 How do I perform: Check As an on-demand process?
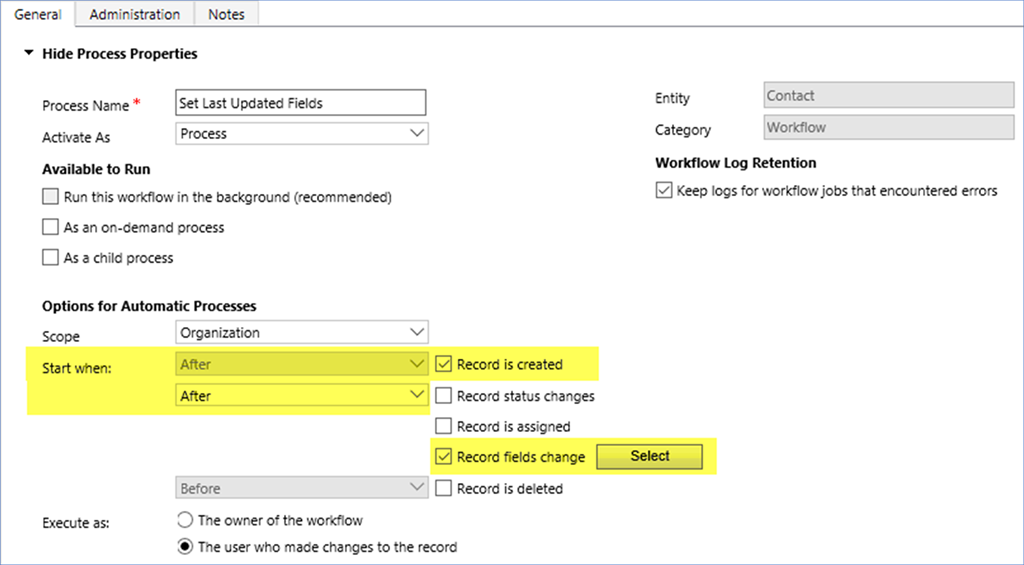51,228
